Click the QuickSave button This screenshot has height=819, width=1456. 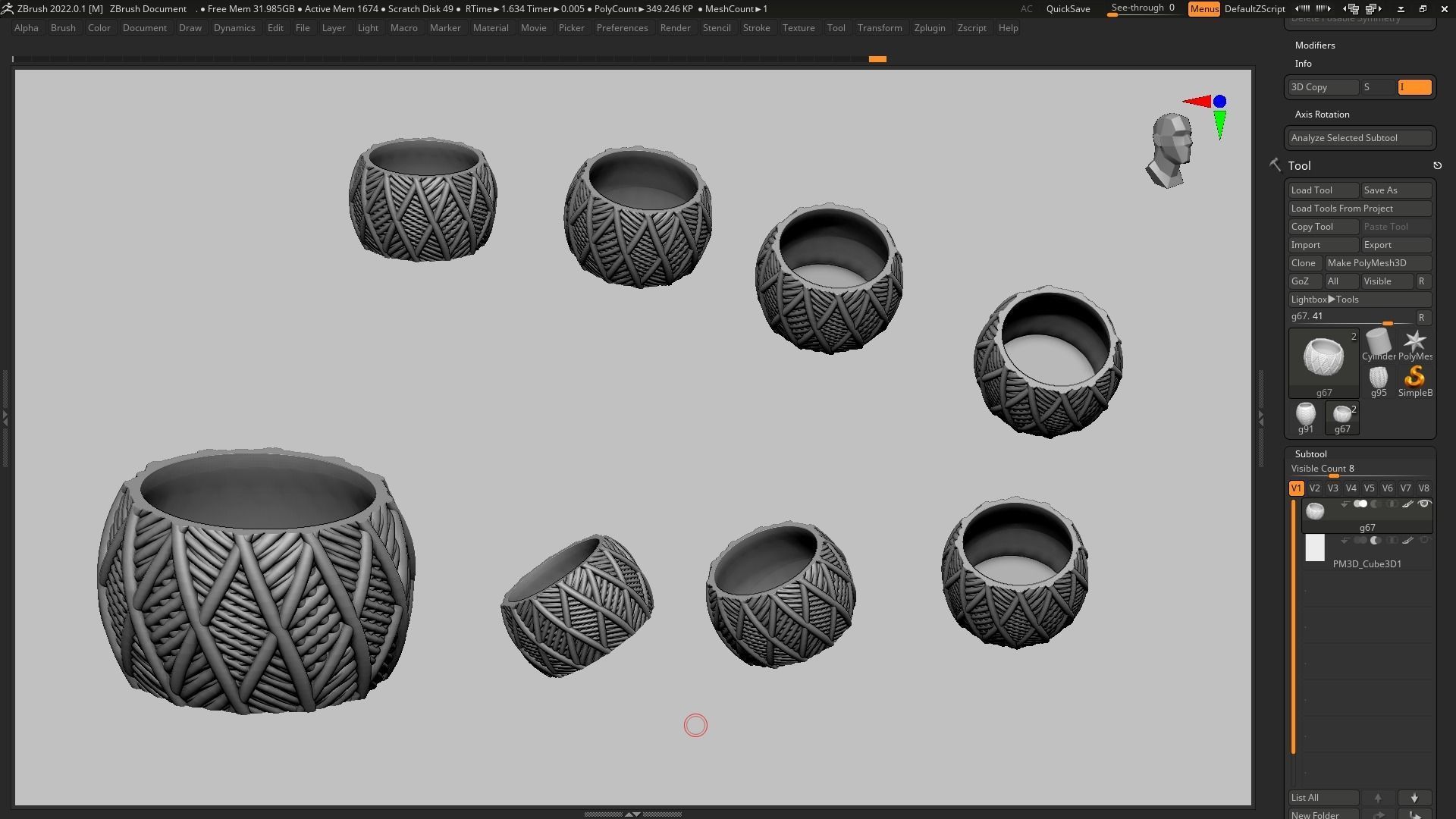click(x=1068, y=9)
